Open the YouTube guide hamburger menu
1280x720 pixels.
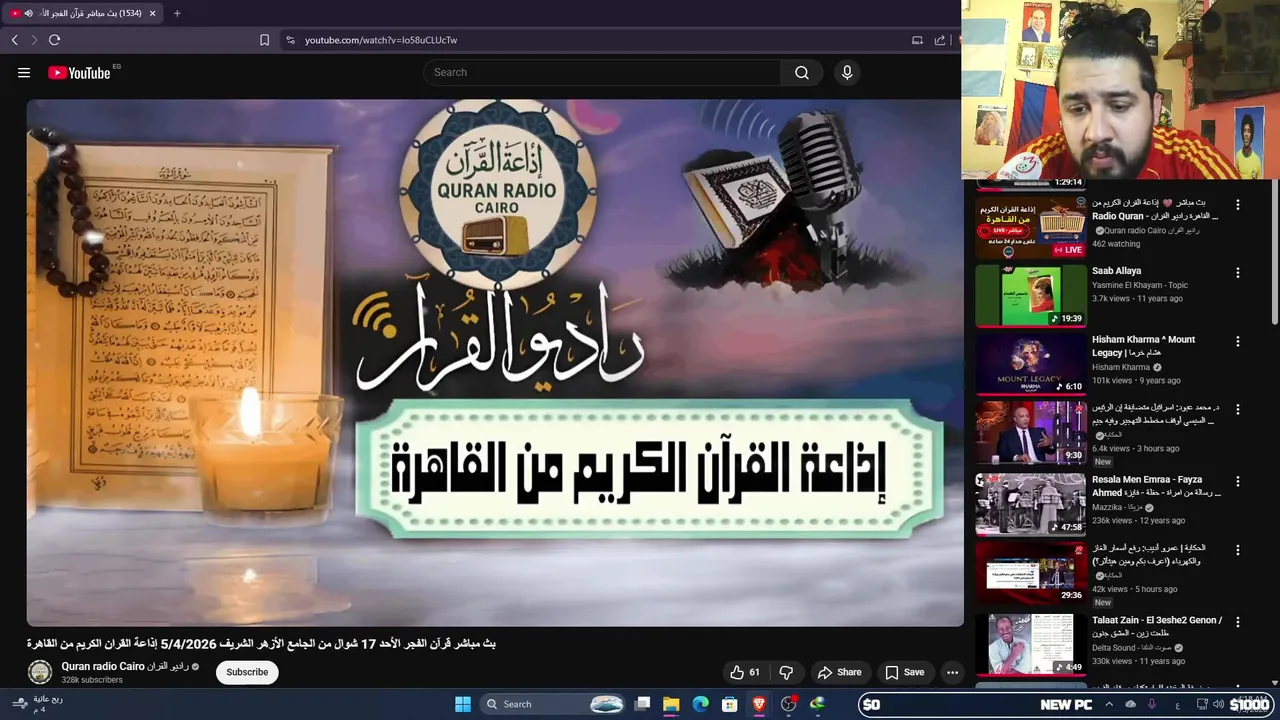click(x=24, y=72)
